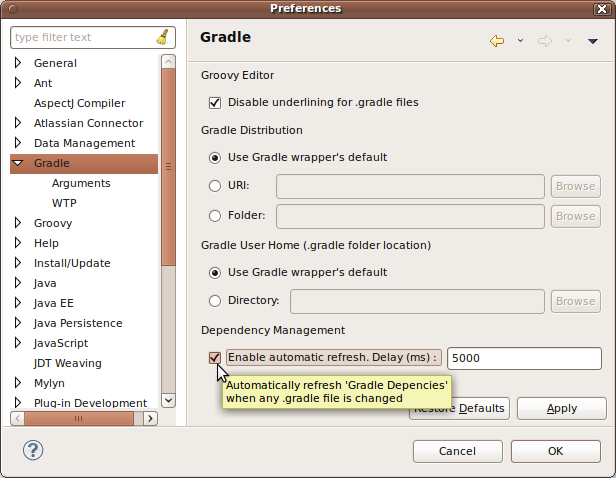Expand the Java EE tree node
616x478 pixels.
click(x=18, y=303)
